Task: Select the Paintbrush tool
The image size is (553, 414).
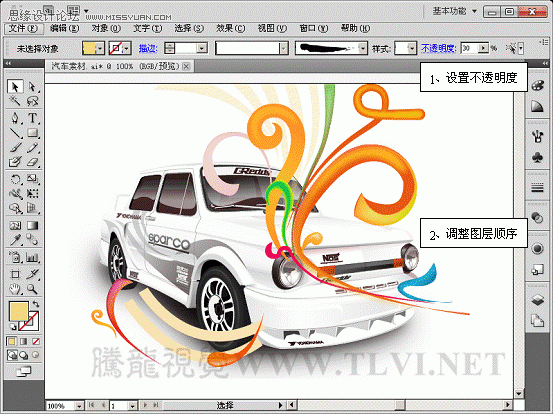Action: tap(15, 148)
